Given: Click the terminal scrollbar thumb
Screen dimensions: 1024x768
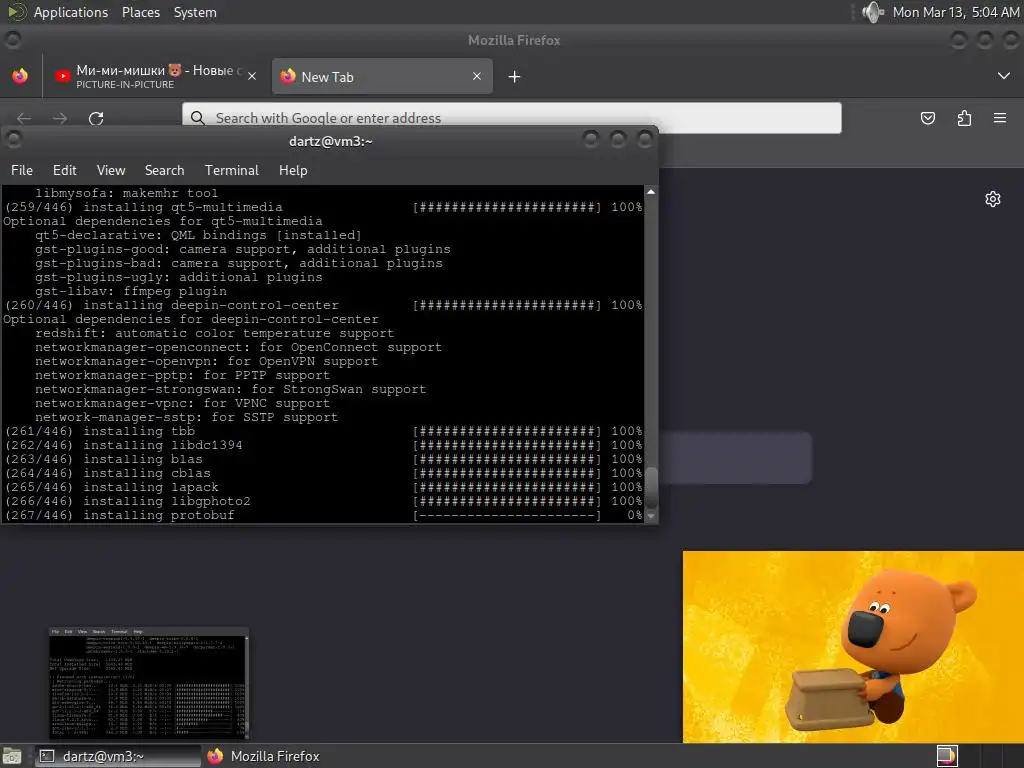Looking at the screenshot, I should [650, 488].
